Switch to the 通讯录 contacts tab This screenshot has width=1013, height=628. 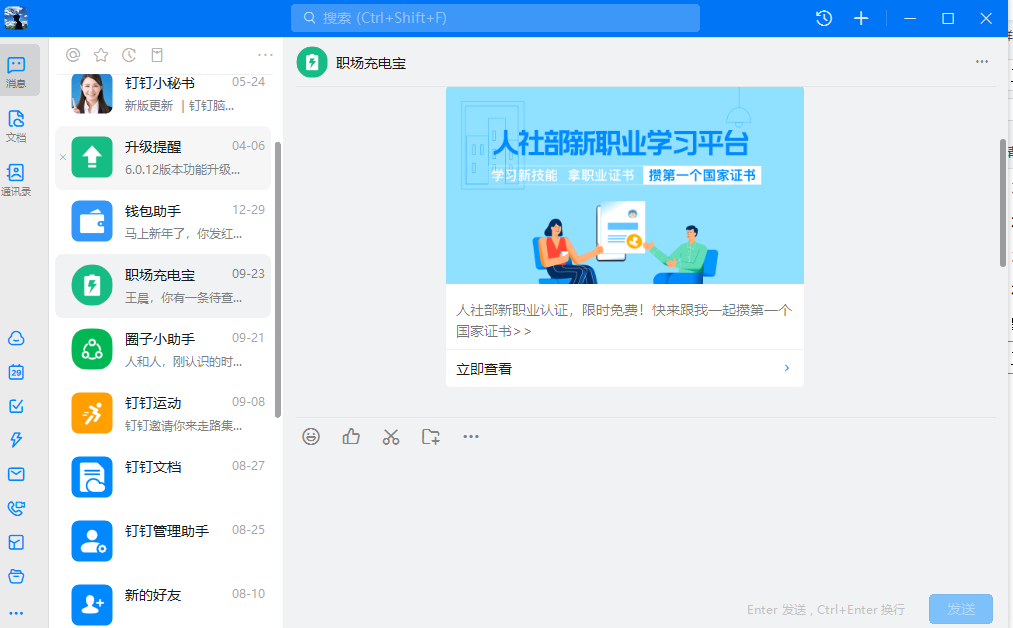tap(16, 179)
